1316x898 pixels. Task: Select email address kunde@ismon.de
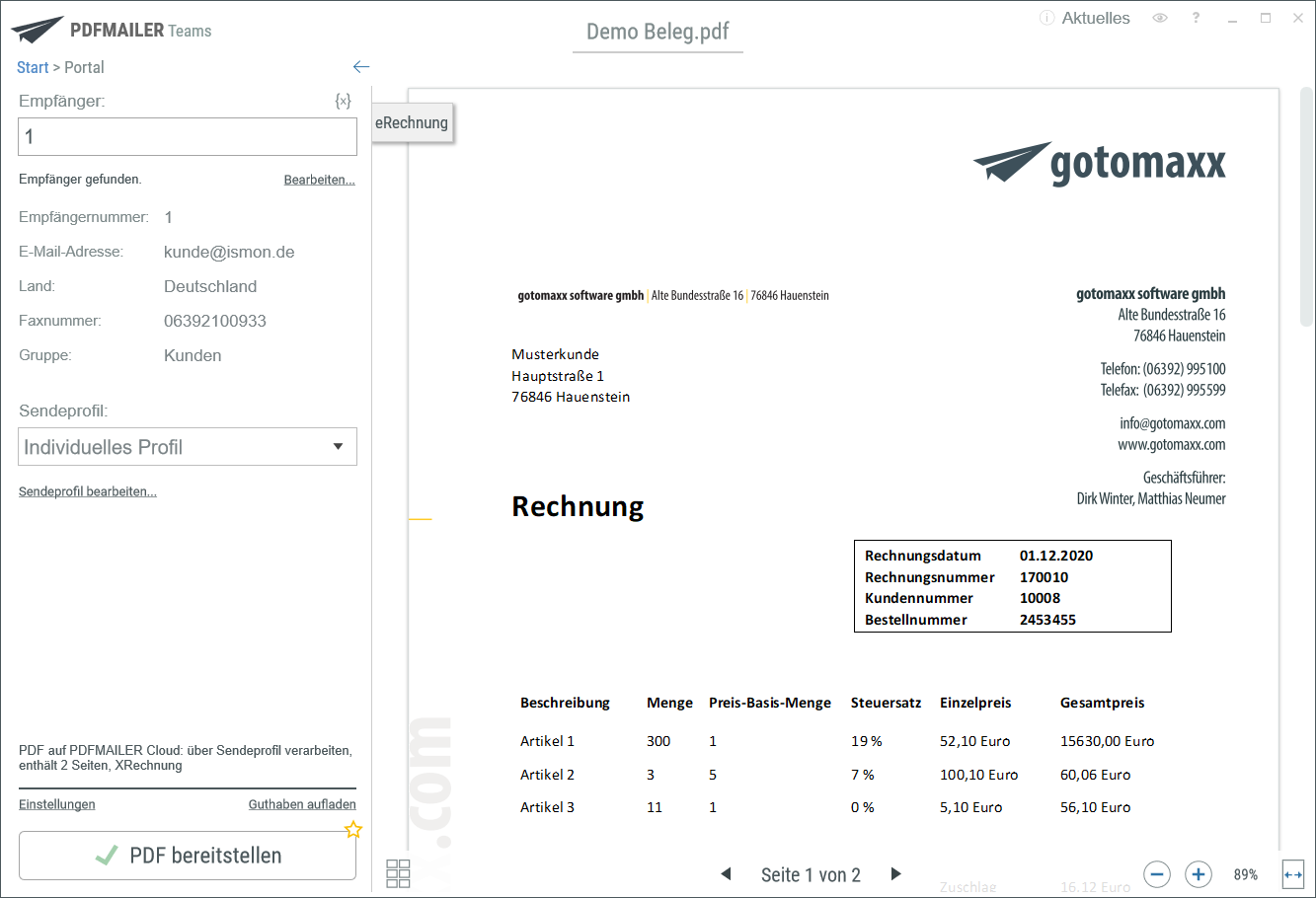point(229,252)
